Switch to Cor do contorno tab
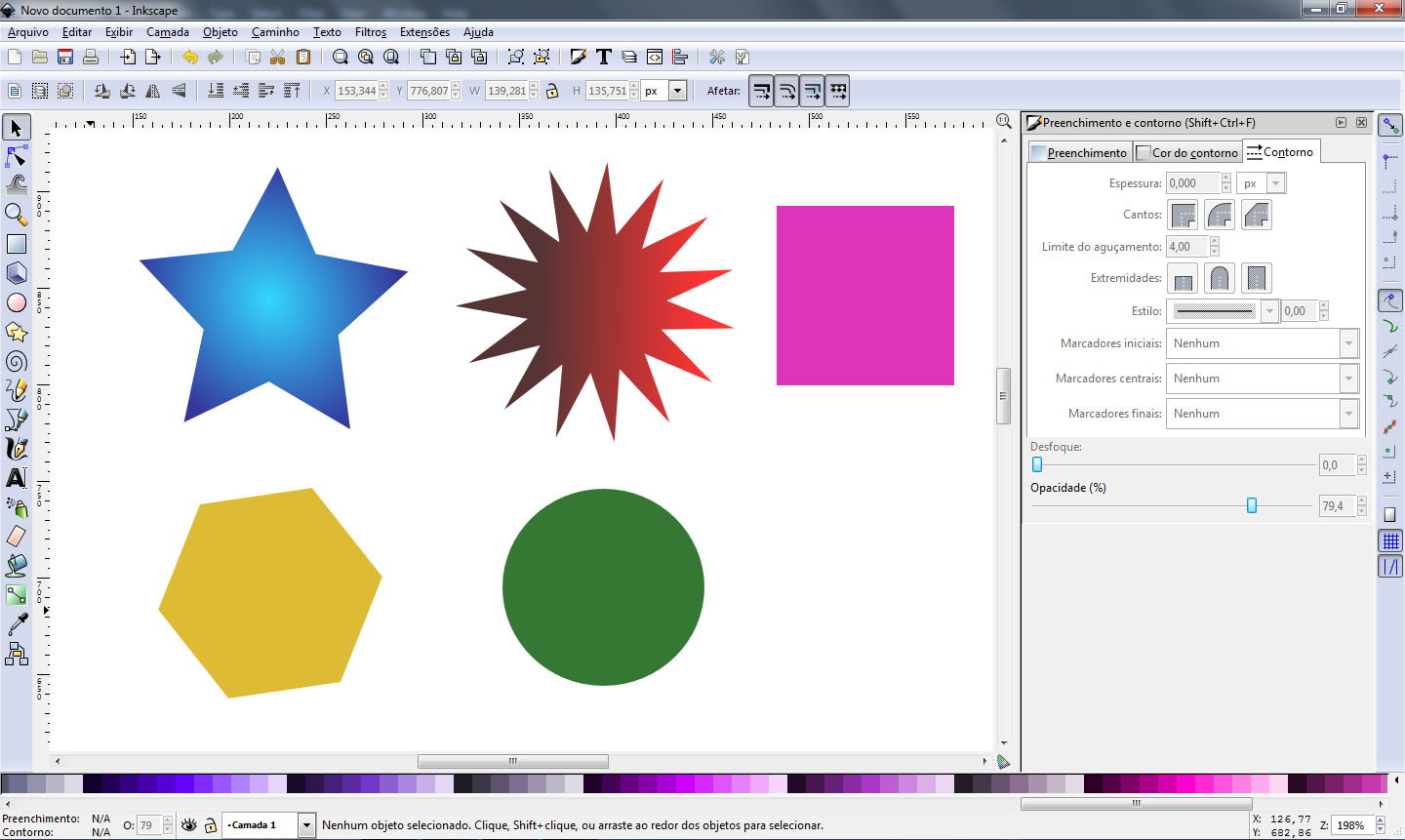This screenshot has width=1405, height=840. click(x=1187, y=152)
